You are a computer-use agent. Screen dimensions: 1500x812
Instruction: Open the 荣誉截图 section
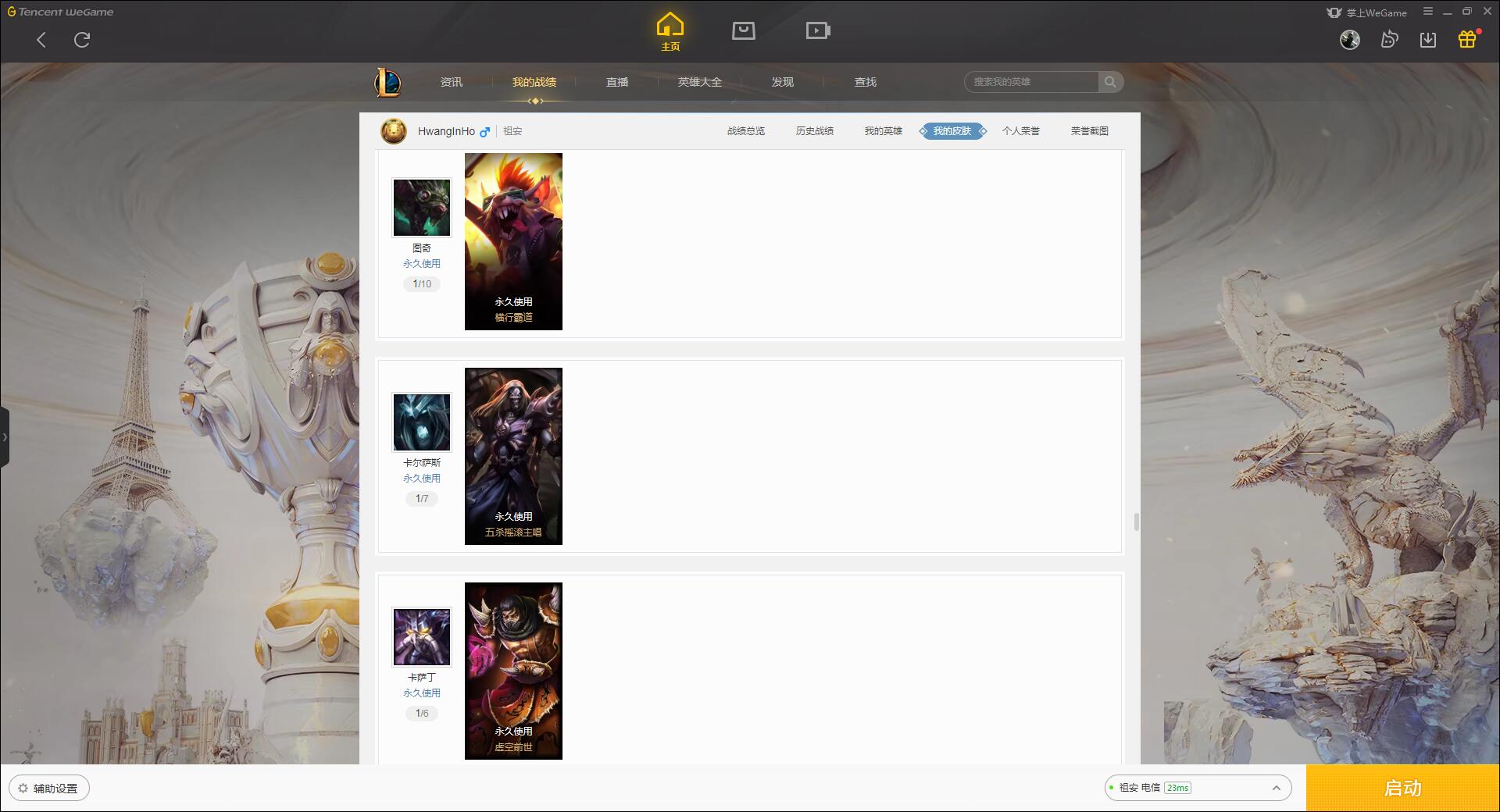[1090, 131]
